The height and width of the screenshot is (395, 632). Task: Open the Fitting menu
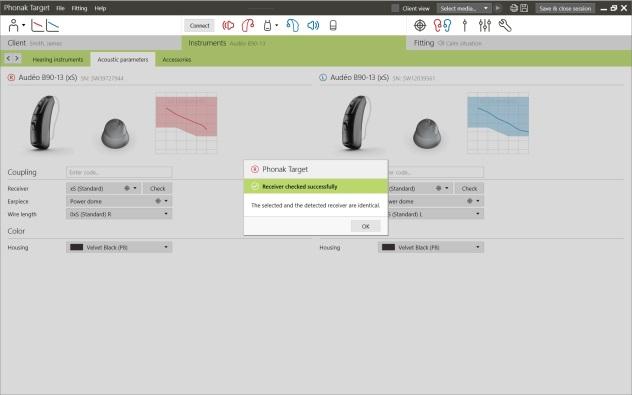pyautogui.click(x=79, y=8)
